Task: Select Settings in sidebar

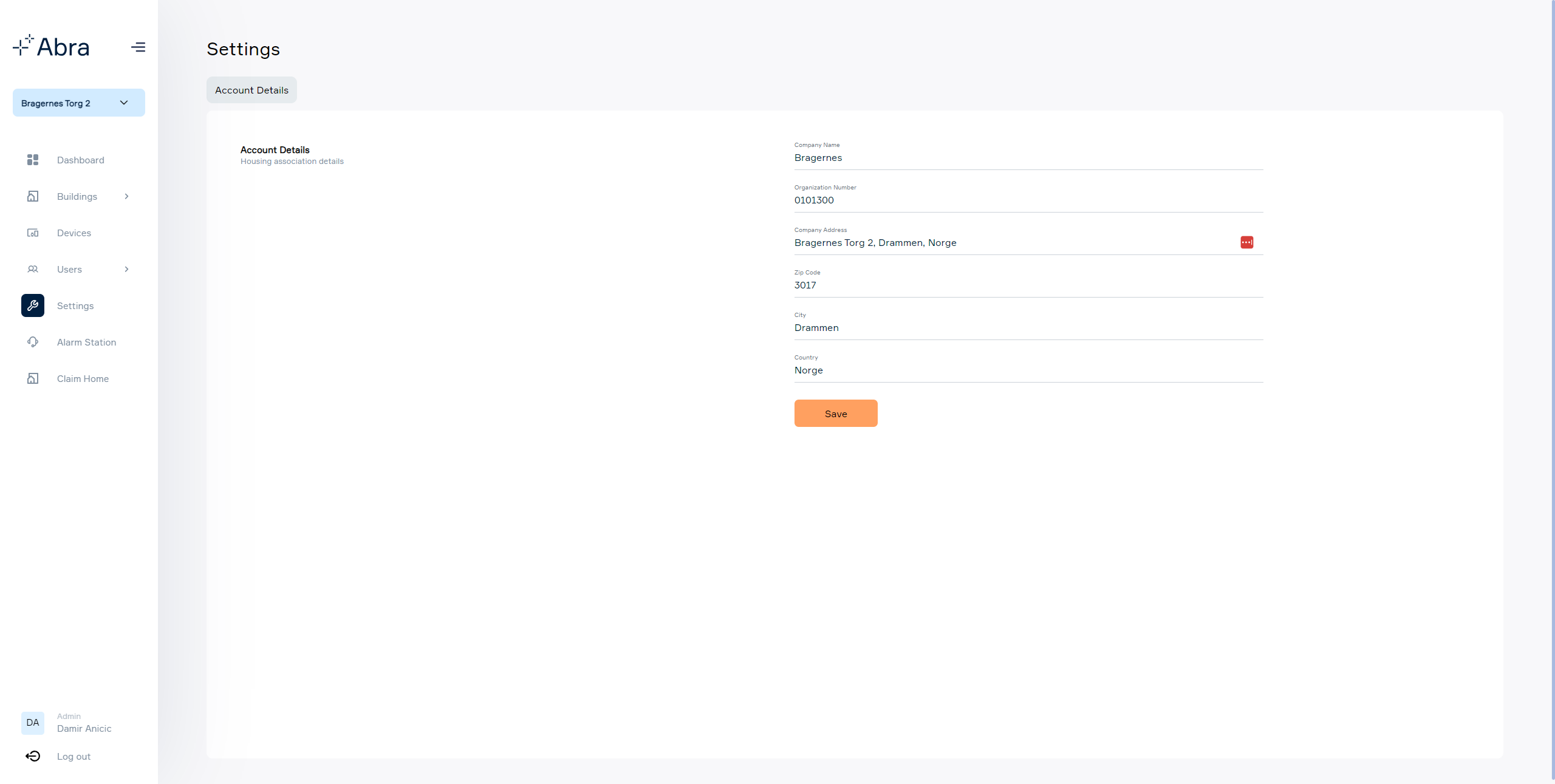Action: pyautogui.click(x=75, y=305)
